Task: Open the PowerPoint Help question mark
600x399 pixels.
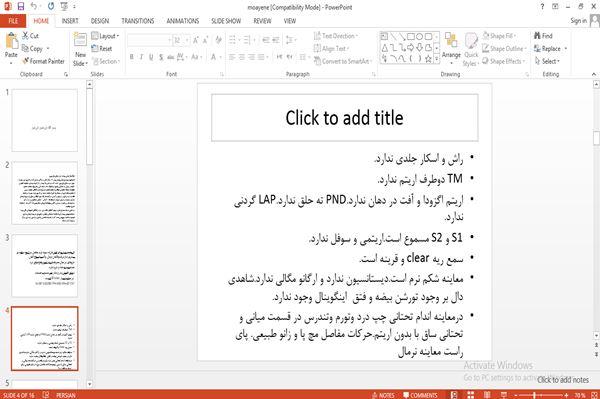Action: [542, 7]
